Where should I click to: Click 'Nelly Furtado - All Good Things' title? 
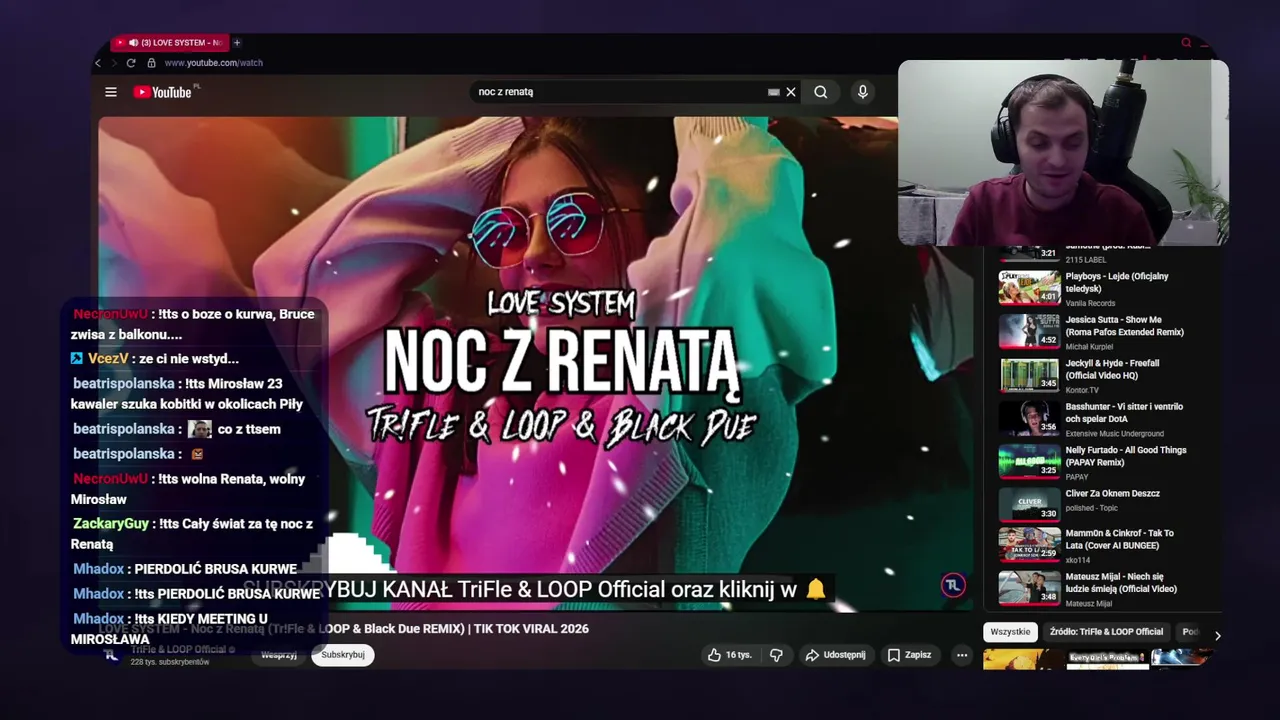[x=1125, y=456]
